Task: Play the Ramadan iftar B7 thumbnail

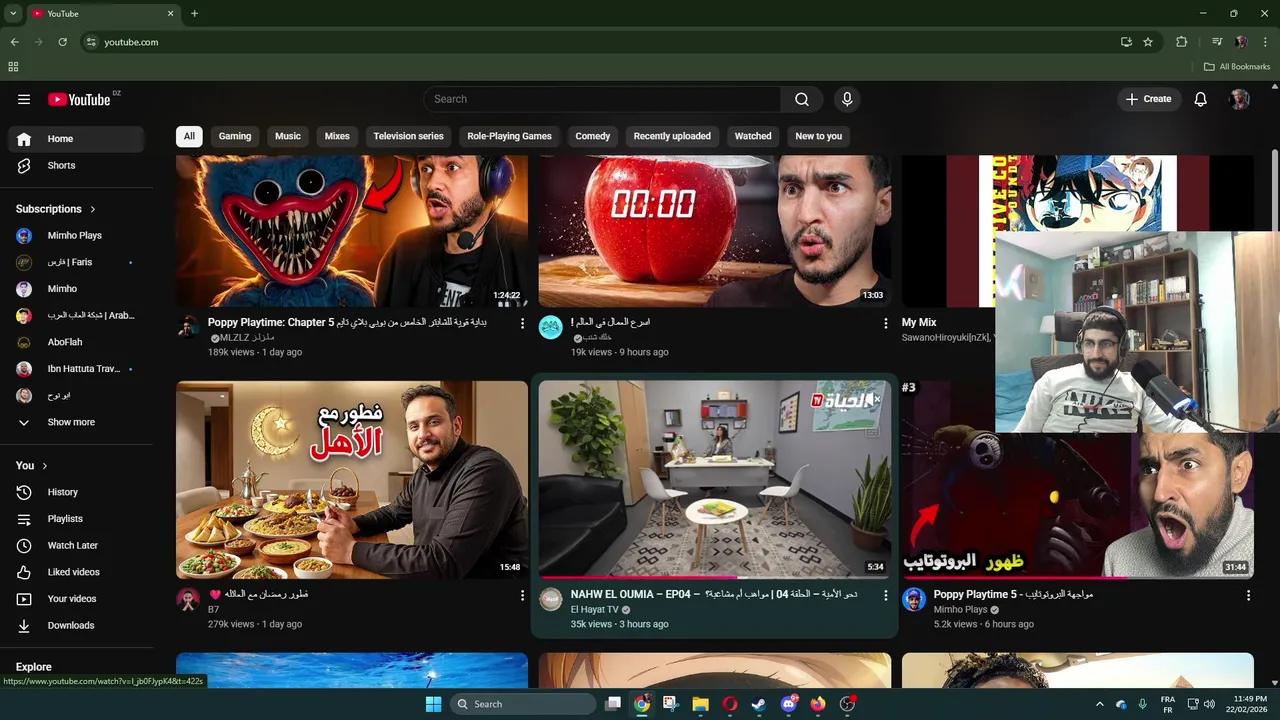Action: click(x=352, y=480)
